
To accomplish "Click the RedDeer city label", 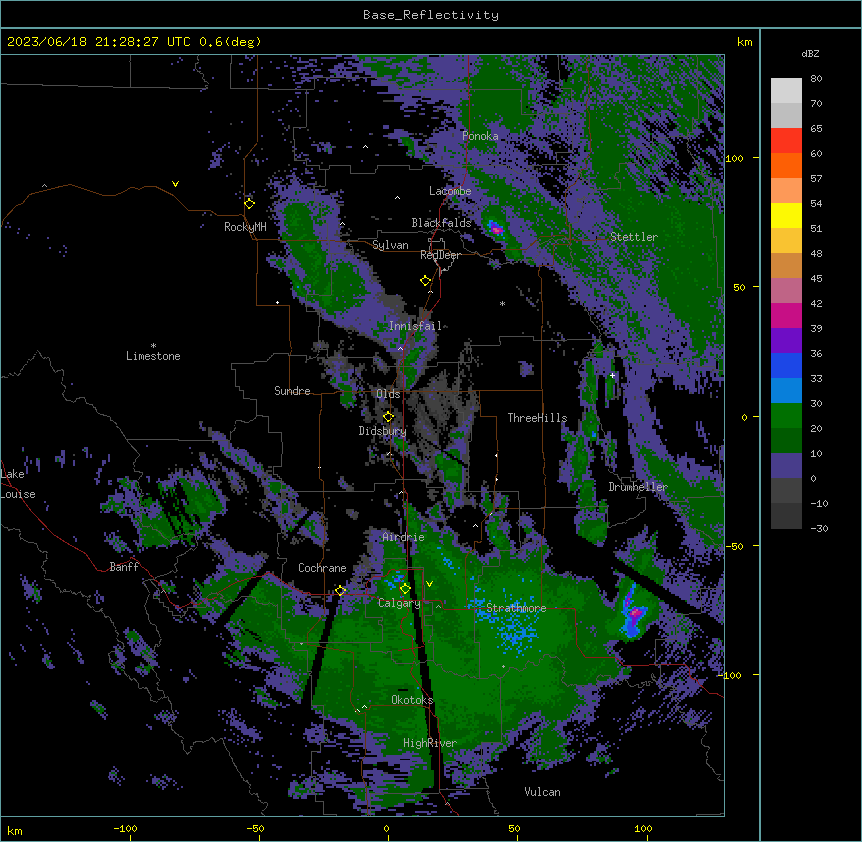I will pyautogui.click(x=440, y=255).
